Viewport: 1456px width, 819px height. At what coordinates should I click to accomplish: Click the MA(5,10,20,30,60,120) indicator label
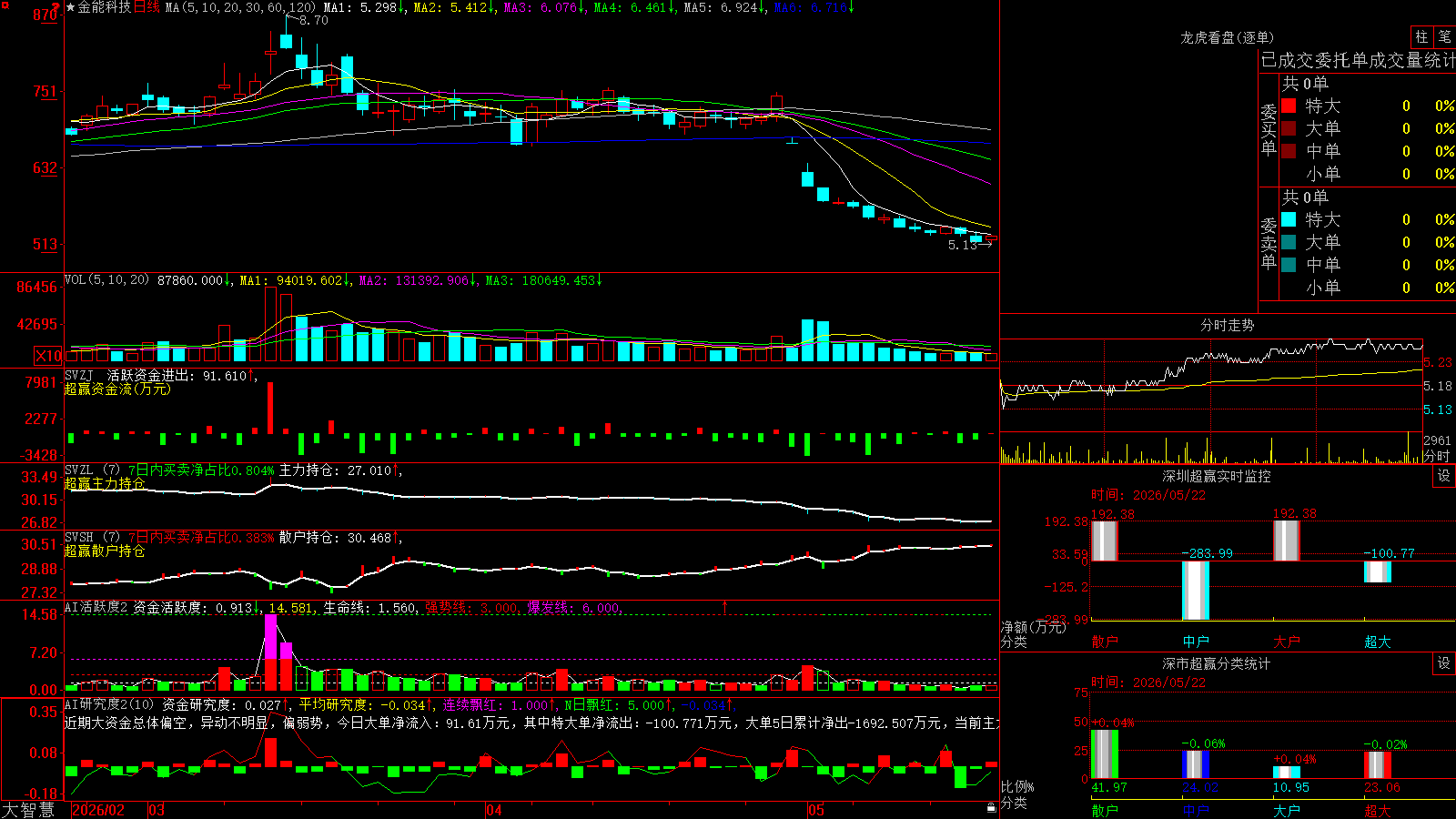tap(240, 7)
